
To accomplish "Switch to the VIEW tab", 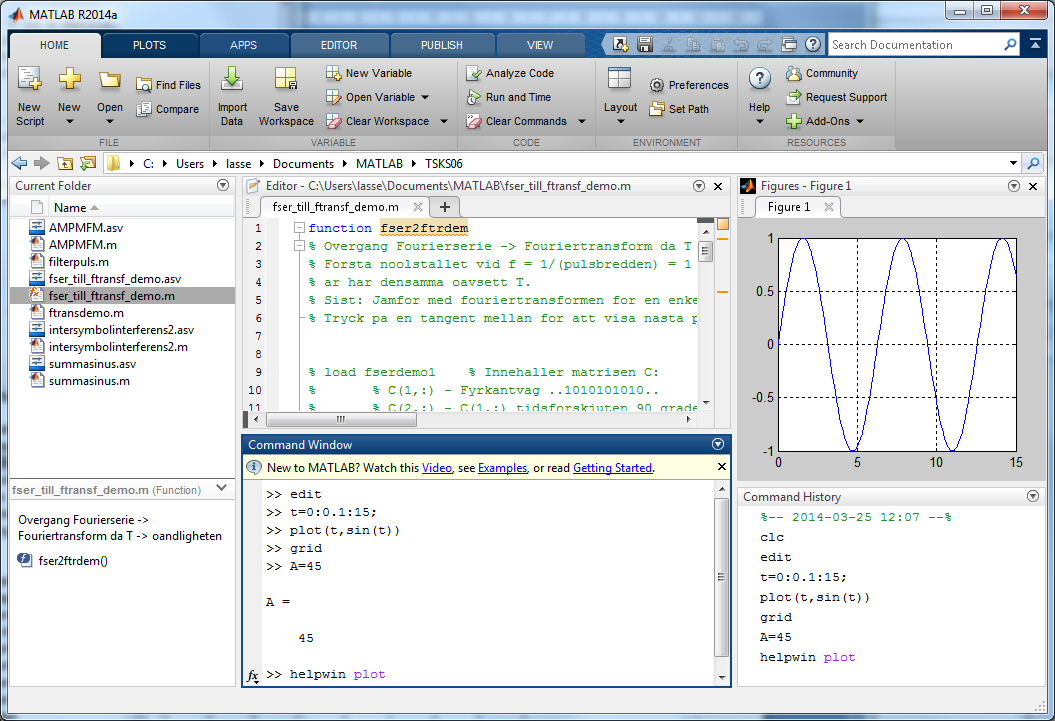I will pos(540,45).
